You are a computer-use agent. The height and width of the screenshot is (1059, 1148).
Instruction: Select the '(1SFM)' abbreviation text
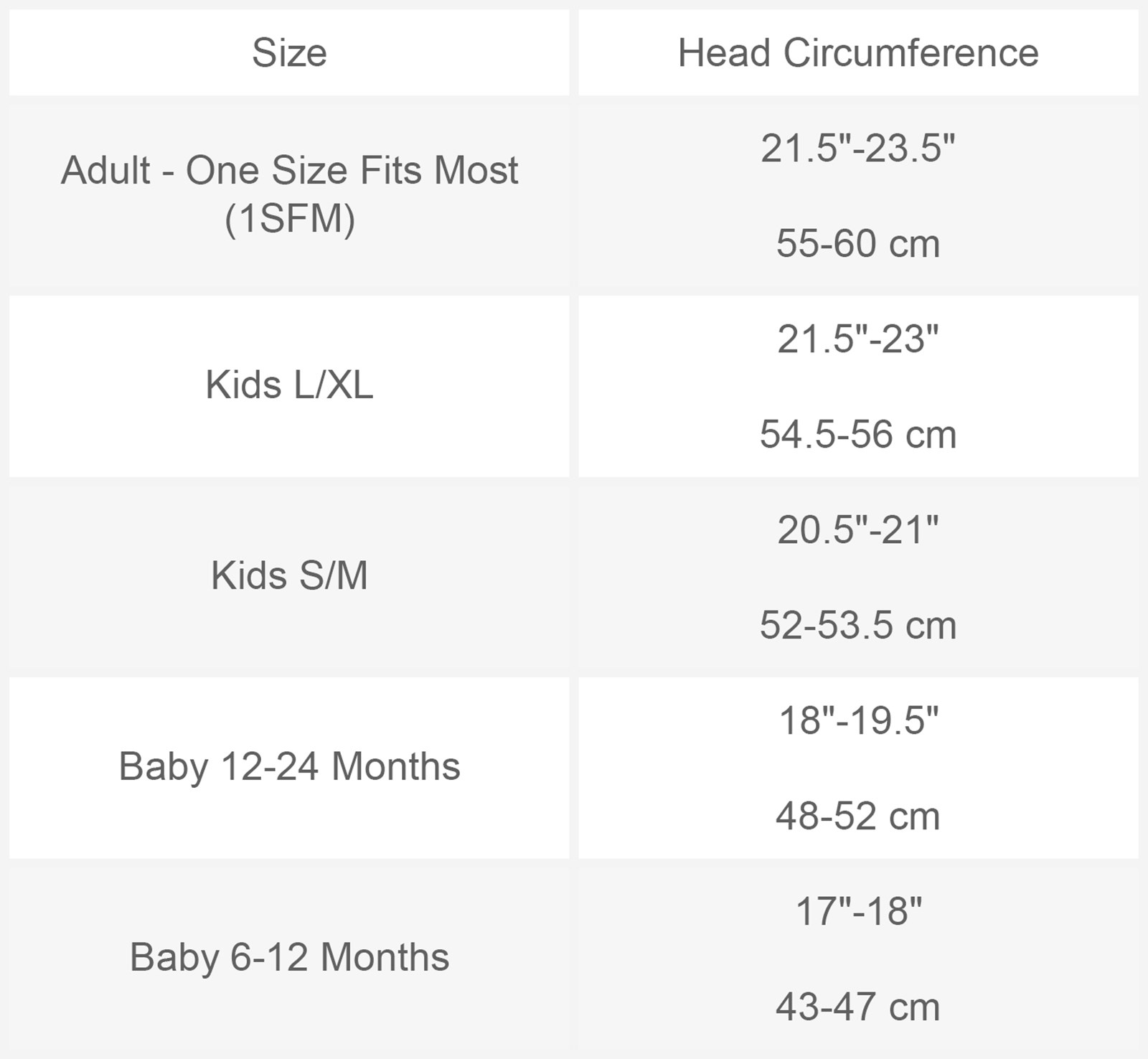[x=289, y=218]
